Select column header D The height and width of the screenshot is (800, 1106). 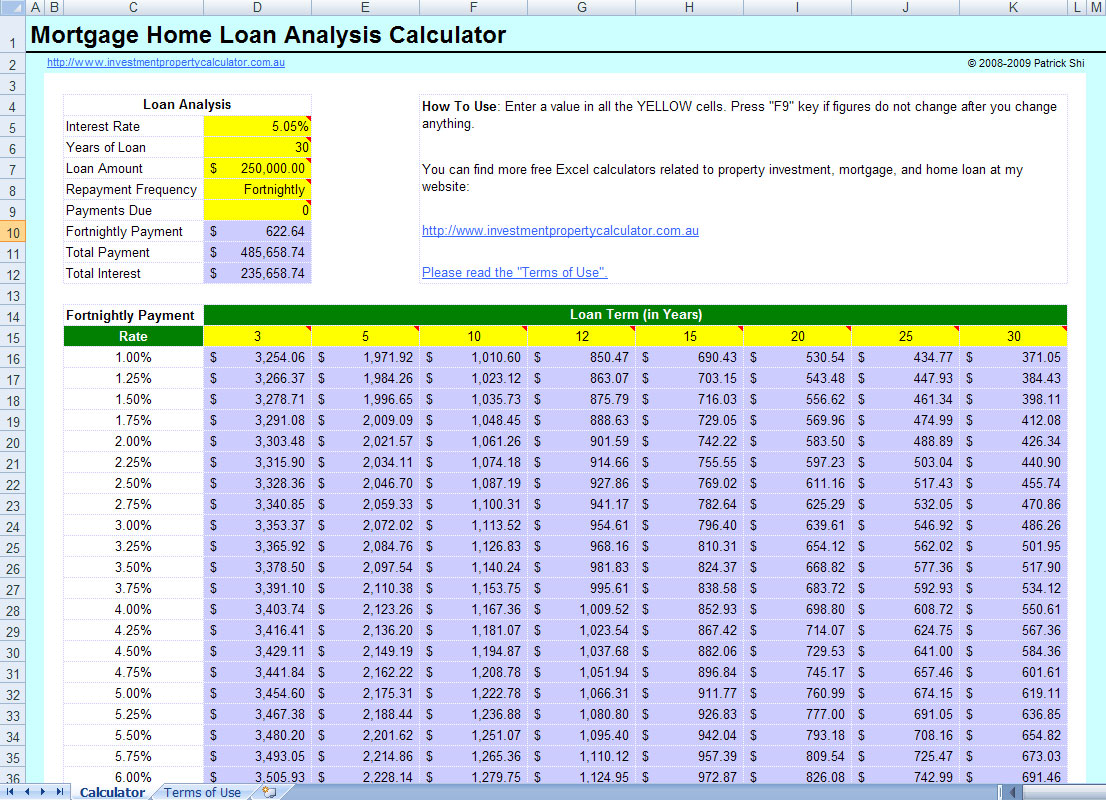[x=257, y=8]
